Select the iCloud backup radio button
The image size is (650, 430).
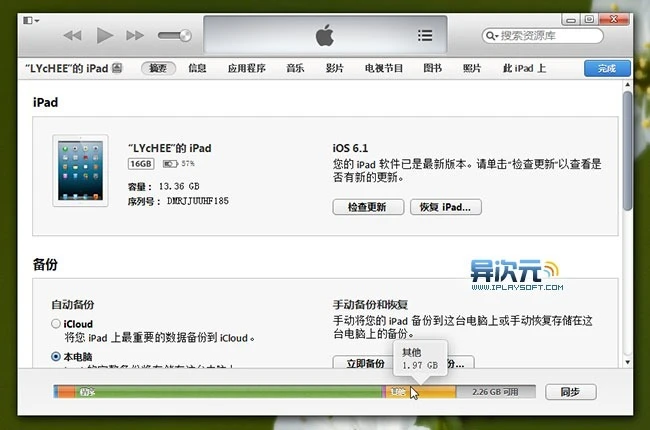click(x=56, y=323)
